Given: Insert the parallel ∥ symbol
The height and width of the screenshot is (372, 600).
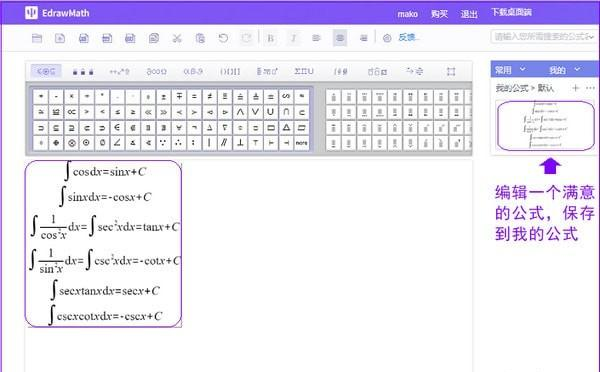Looking at the screenshot, I should click(x=225, y=143).
